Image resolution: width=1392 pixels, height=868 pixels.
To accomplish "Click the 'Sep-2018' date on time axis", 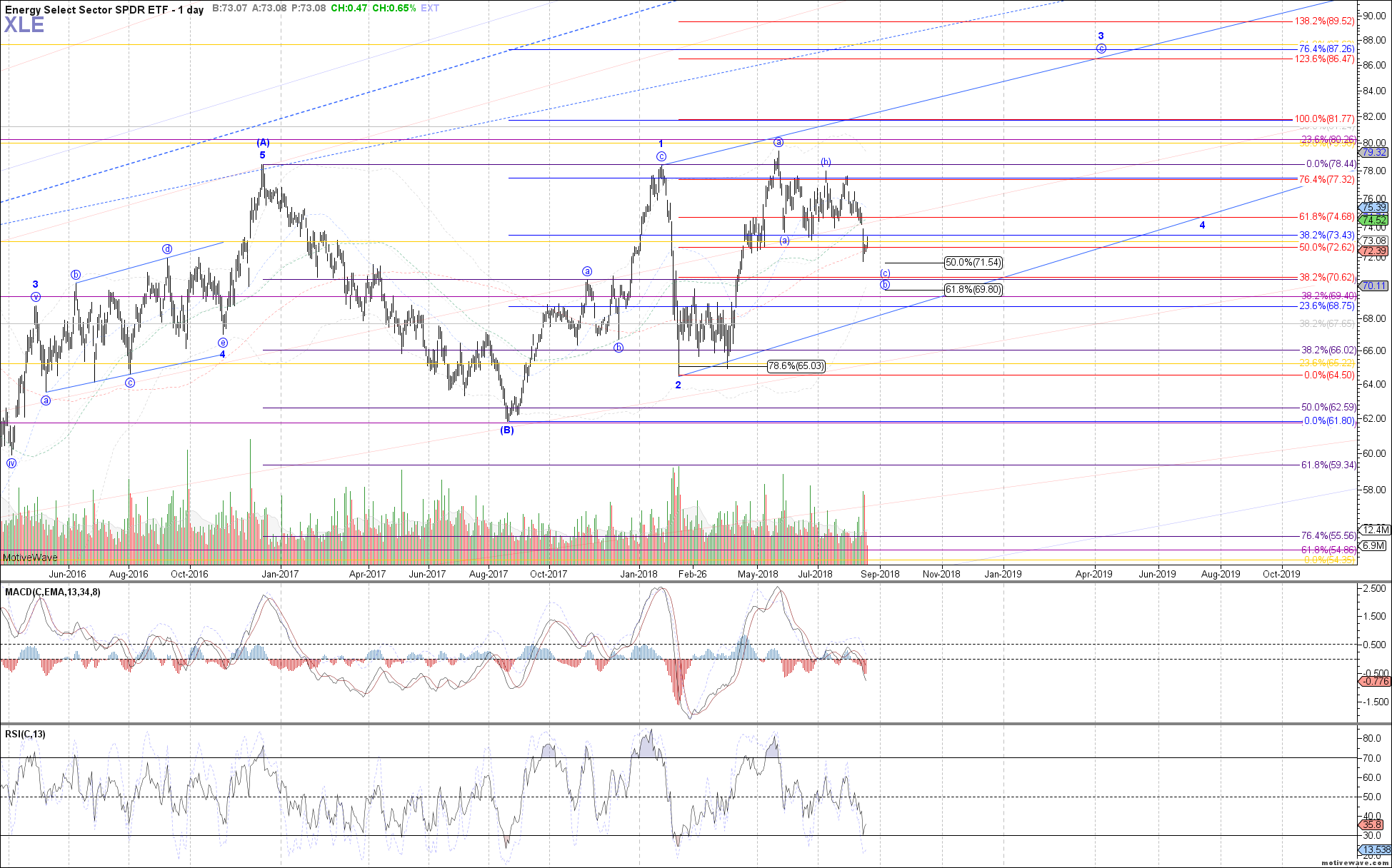I will [880, 574].
